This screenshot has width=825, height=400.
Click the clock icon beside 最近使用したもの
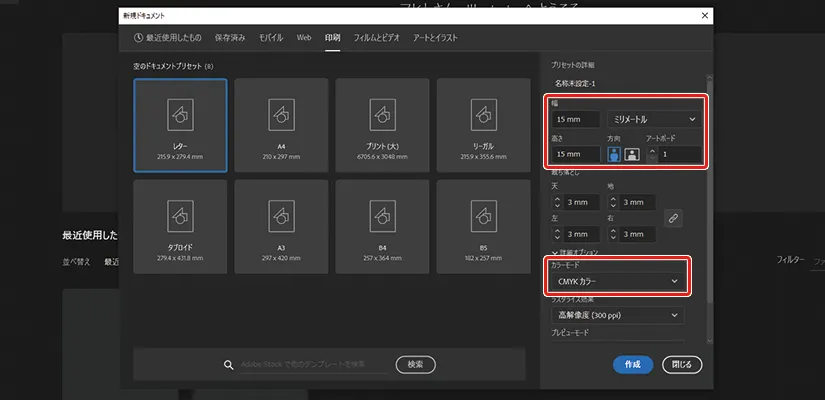coord(138,37)
